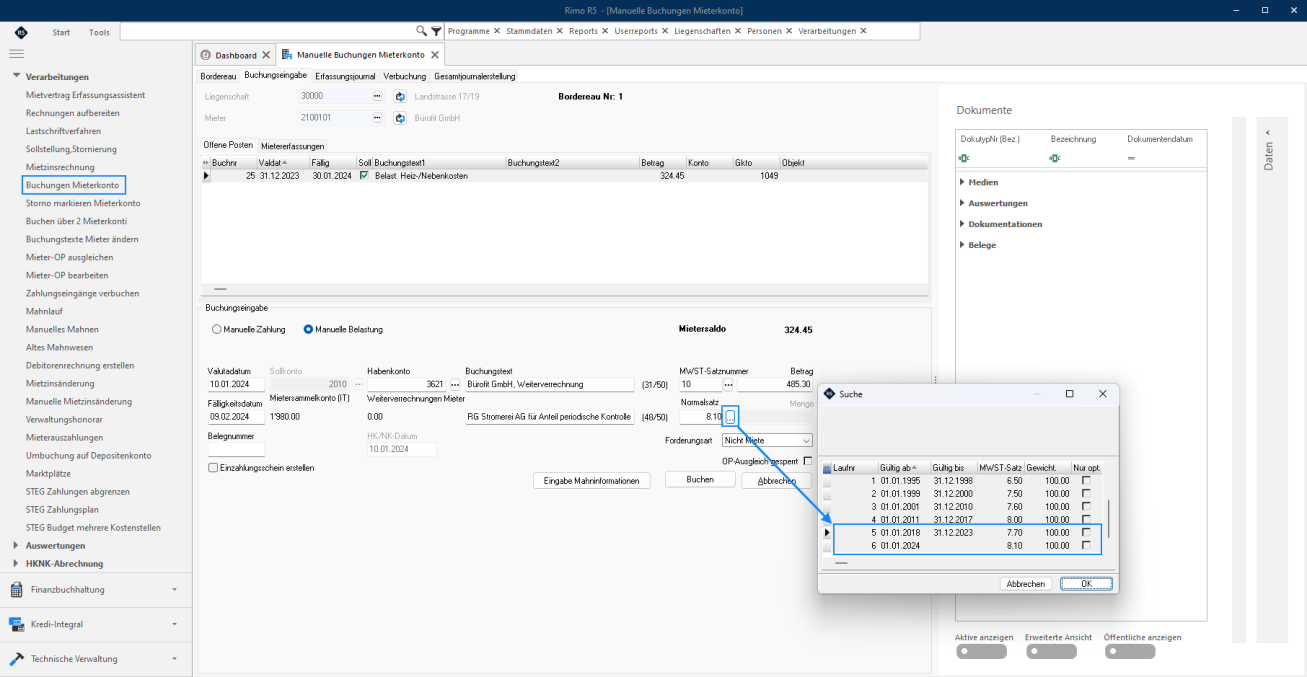Click the search magnifier icon in the top bar
The image size is (1307, 677).
422,31
